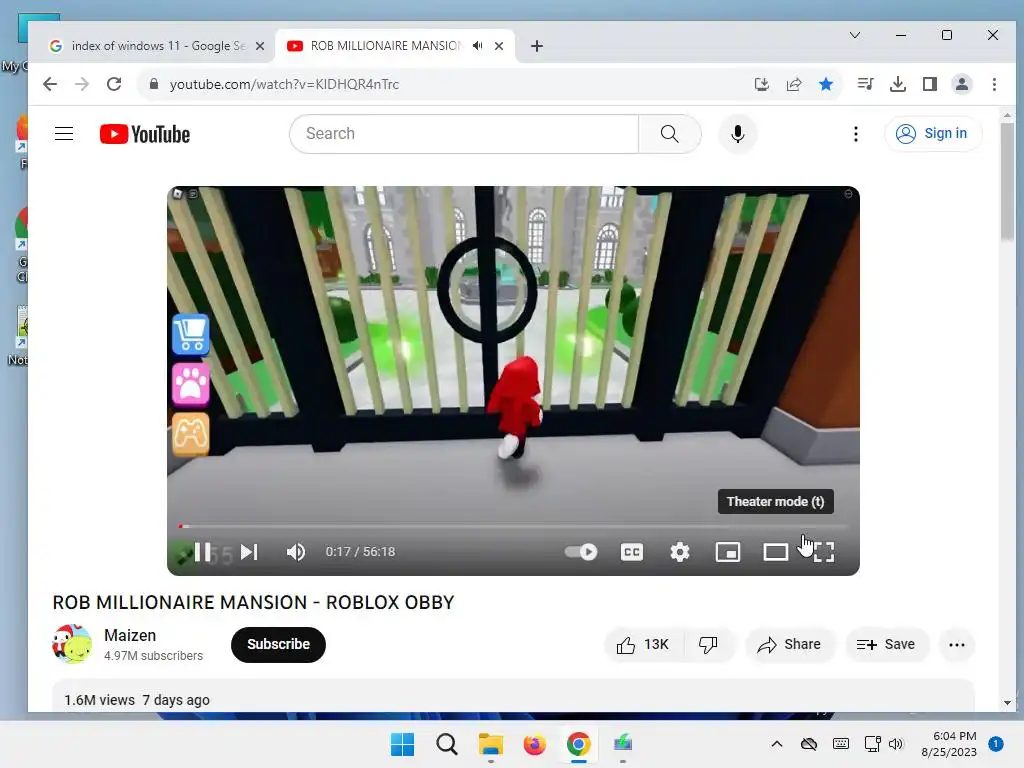Open the Windows Start menu
This screenshot has height=768, width=1024.
pyautogui.click(x=402, y=744)
